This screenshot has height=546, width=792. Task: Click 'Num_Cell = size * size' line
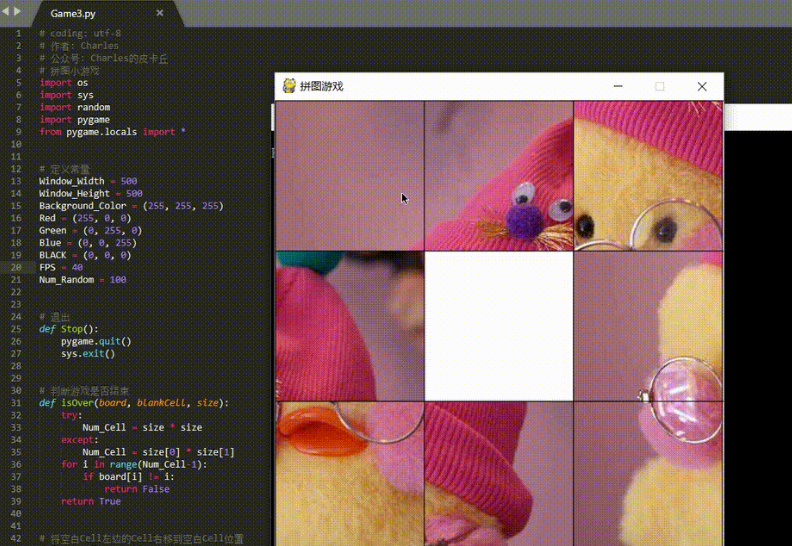click(142, 427)
